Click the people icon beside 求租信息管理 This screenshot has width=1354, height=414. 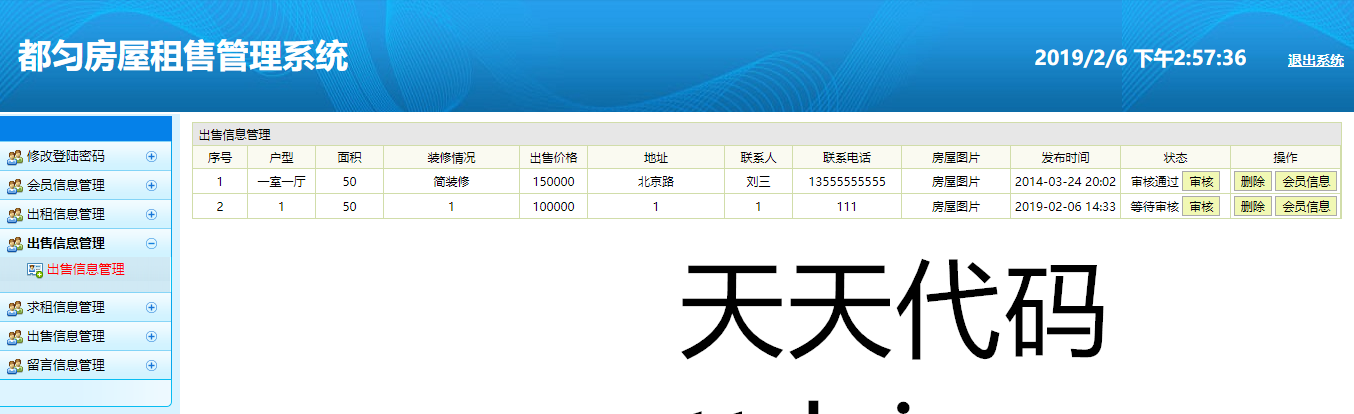(x=15, y=308)
